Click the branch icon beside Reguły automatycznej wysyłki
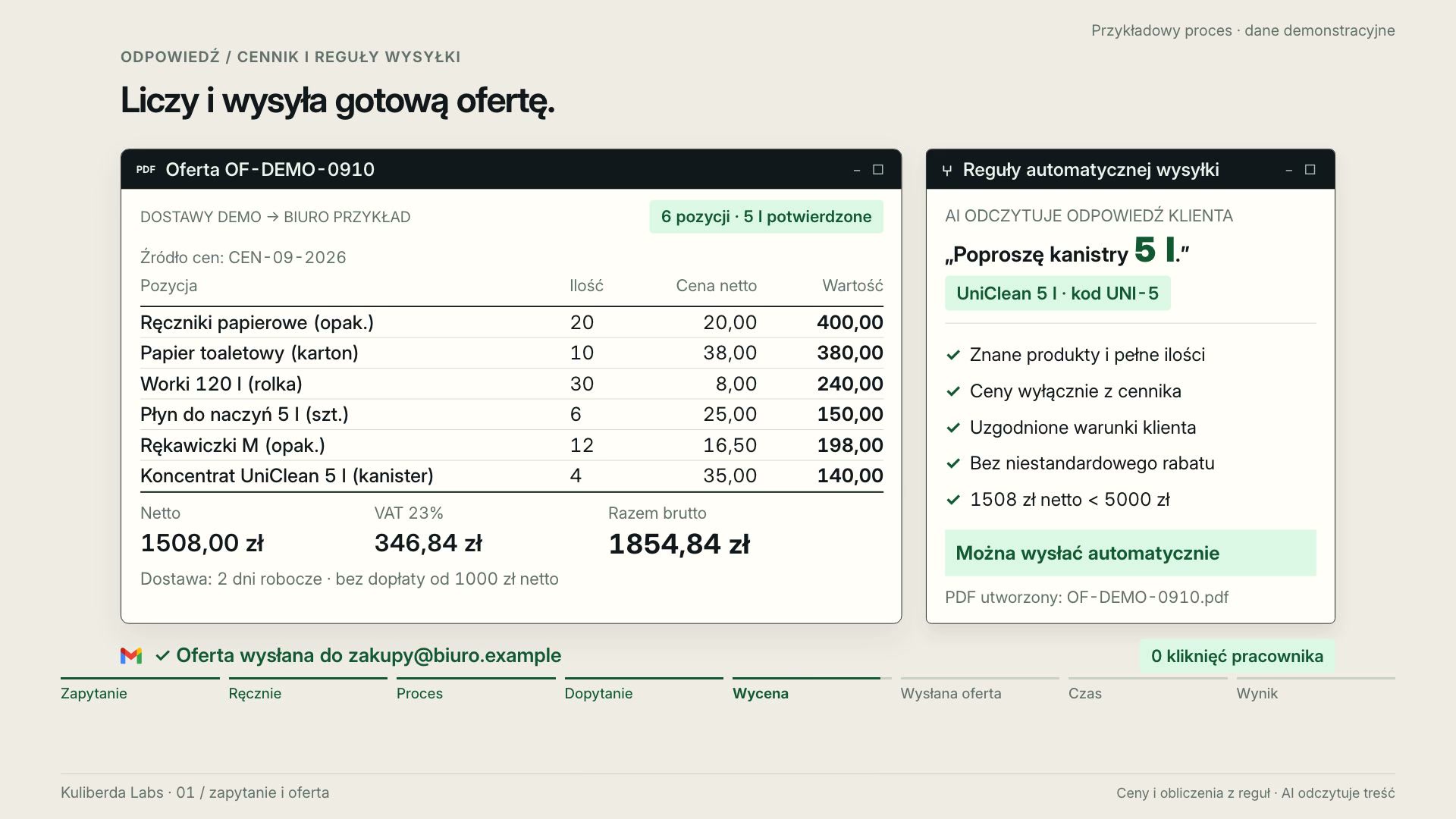Viewport: 1456px width, 819px height. (946, 171)
